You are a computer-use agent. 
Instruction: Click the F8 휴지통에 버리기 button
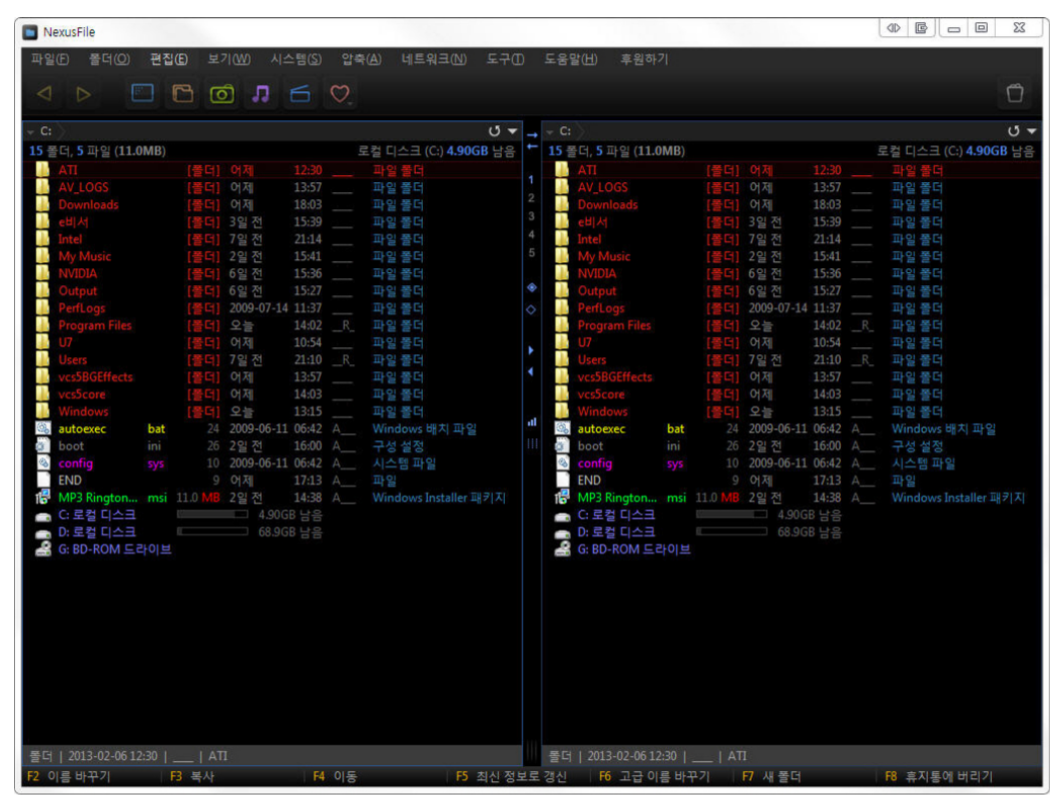pyautogui.click(x=938, y=776)
